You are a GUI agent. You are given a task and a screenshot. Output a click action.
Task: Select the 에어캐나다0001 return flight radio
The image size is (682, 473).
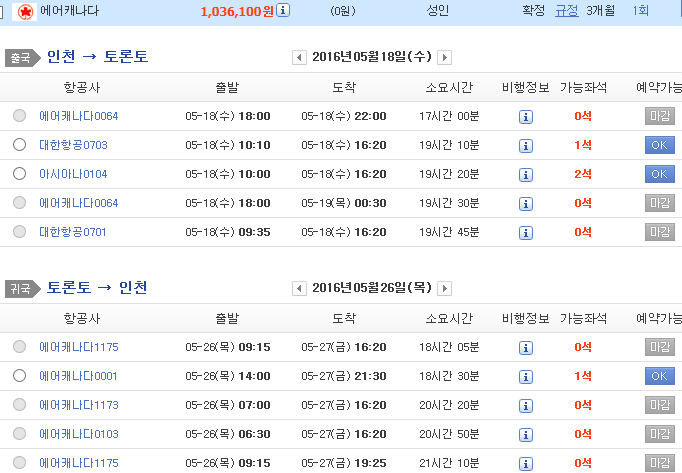(20, 376)
